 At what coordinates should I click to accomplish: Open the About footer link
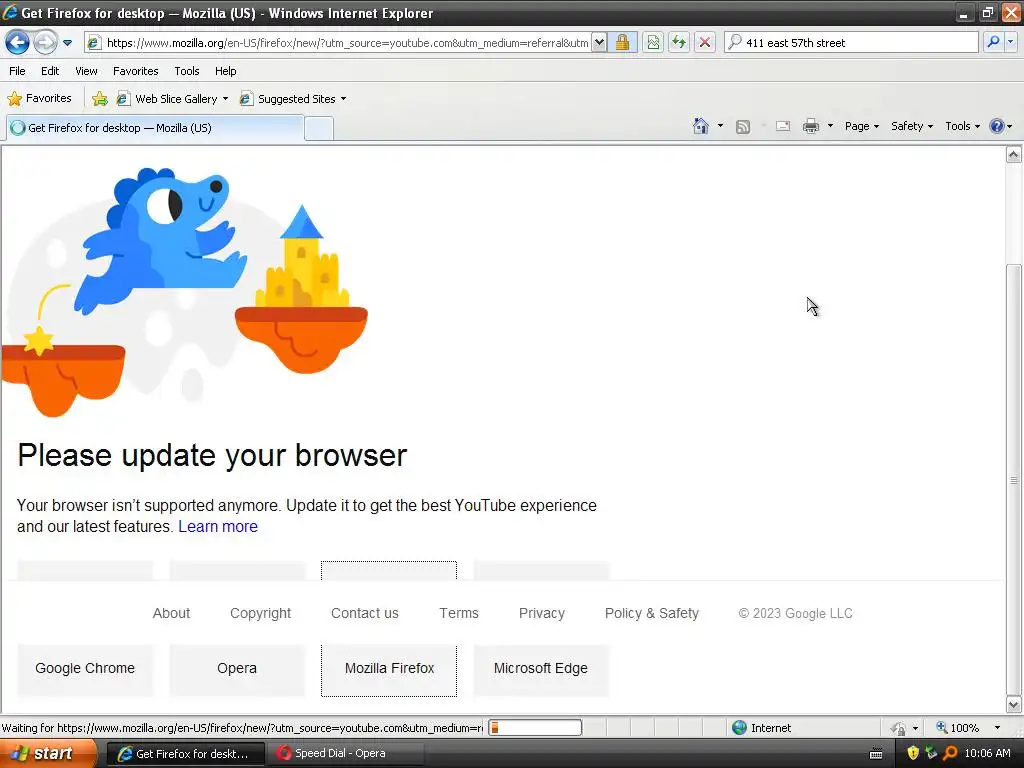pos(171,613)
